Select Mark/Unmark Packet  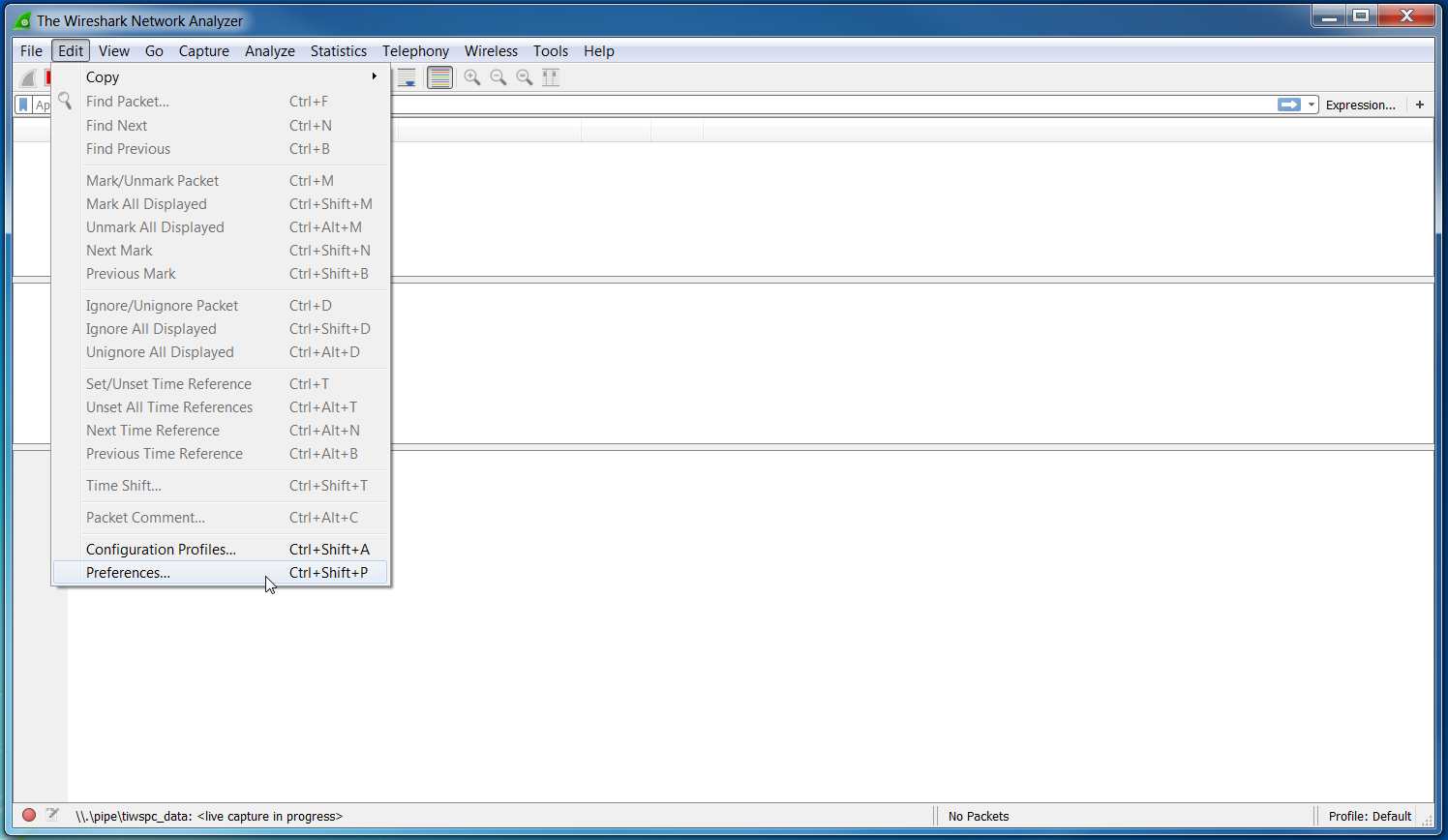[222, 181]
